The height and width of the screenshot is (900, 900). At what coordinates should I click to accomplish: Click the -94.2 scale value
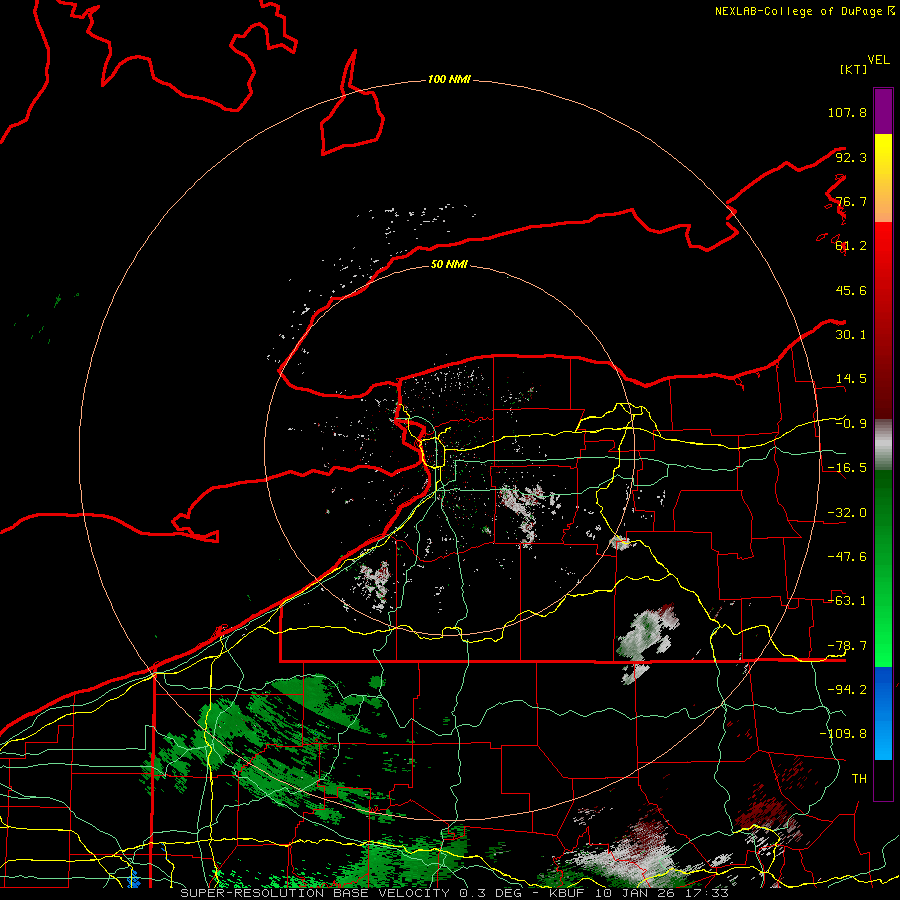coord(847,689)
